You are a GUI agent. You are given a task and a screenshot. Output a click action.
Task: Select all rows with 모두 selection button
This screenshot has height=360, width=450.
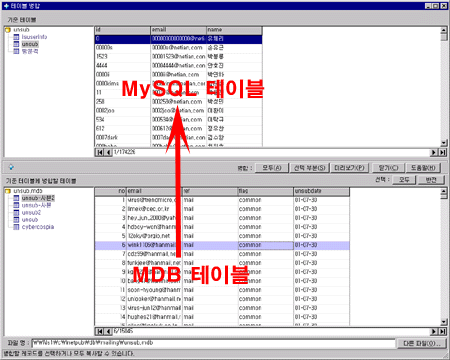(x=404, y=180)
